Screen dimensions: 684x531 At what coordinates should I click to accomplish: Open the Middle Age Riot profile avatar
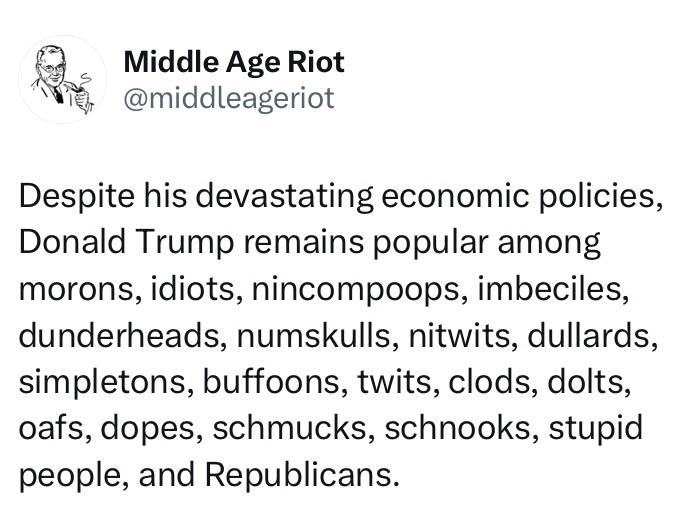(62, 79)
